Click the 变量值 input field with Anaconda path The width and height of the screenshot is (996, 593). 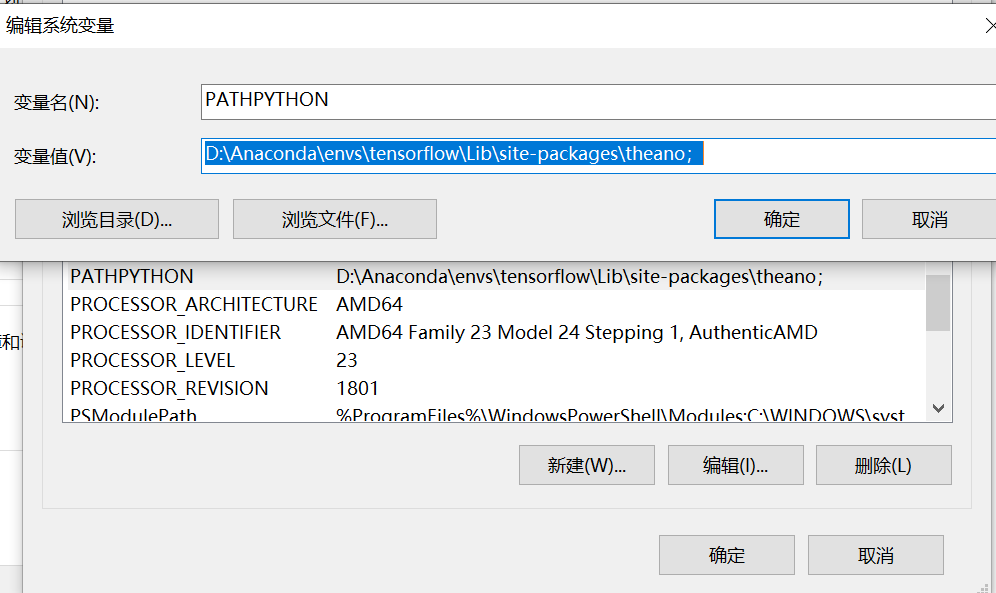click(598, 156)
